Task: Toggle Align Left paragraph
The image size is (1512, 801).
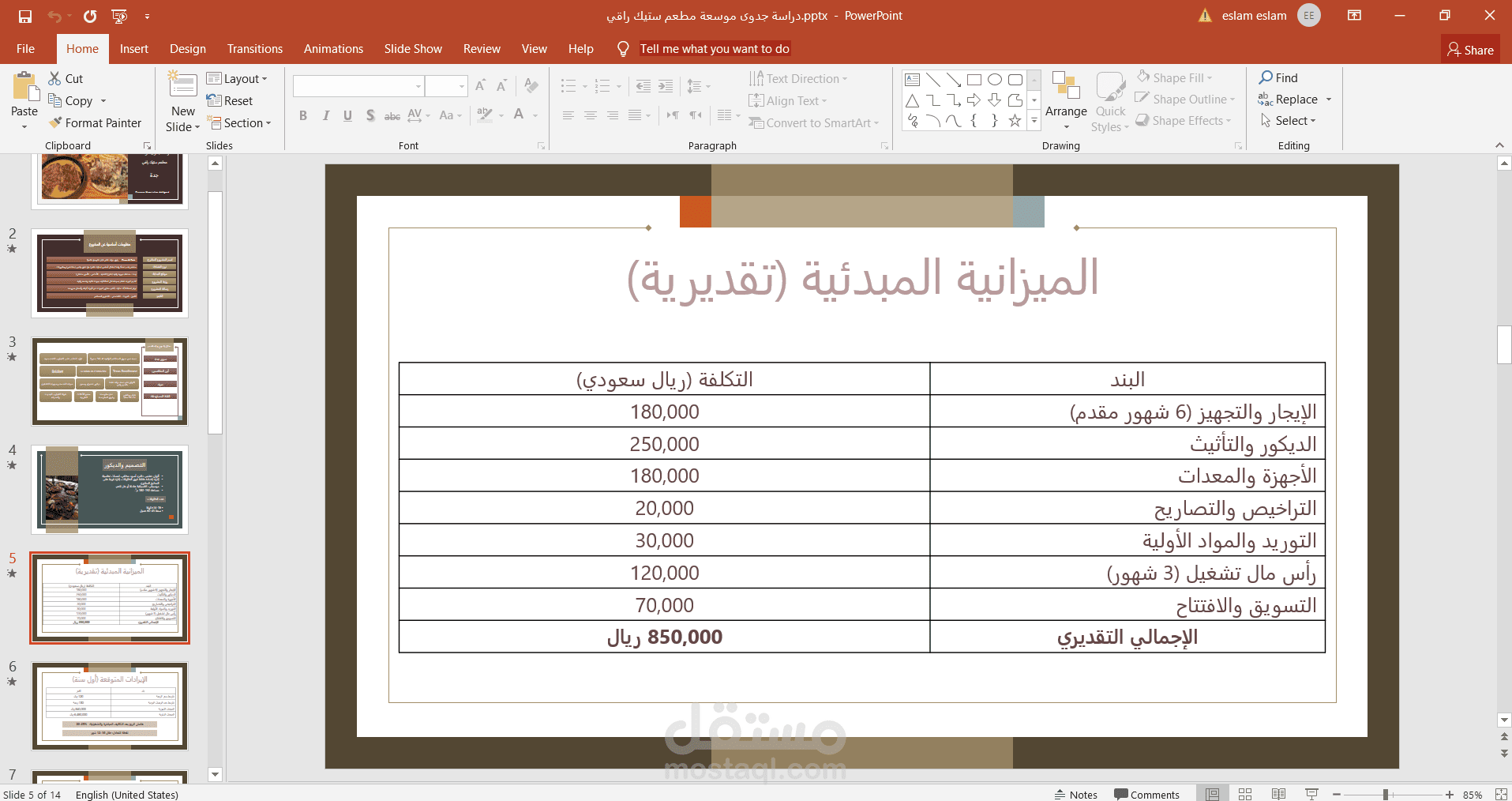Action: click(568, 115)
